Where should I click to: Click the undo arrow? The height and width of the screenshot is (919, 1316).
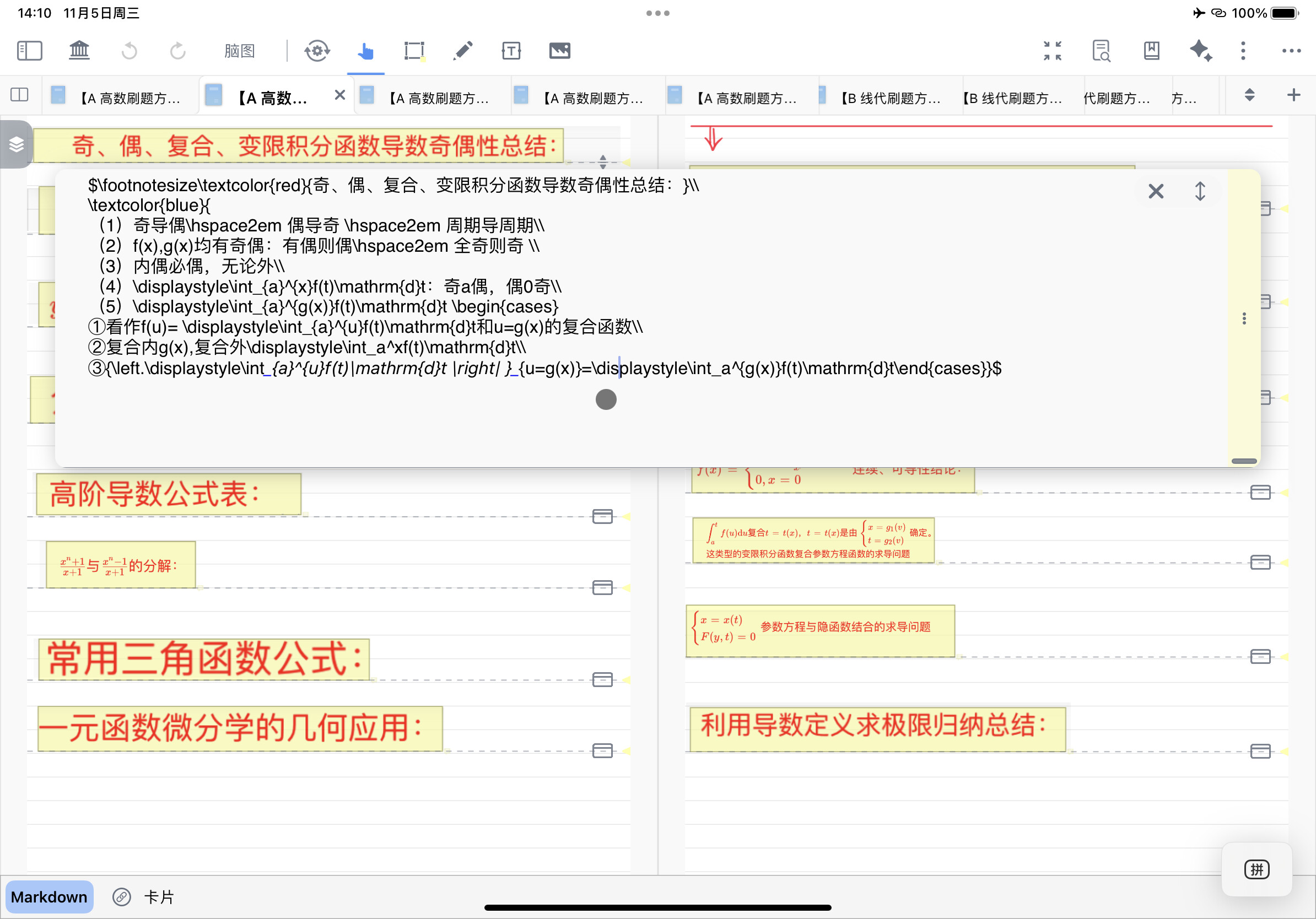(130, 51)
